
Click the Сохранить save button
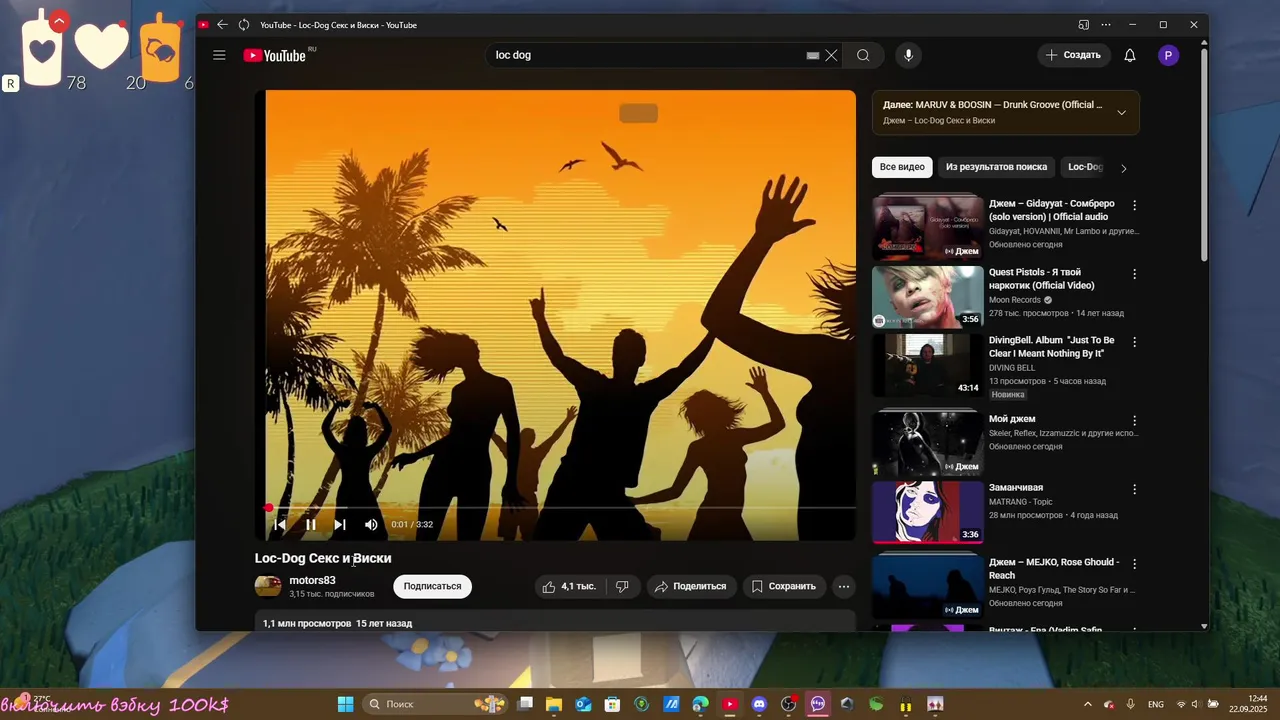coord(784,586)
